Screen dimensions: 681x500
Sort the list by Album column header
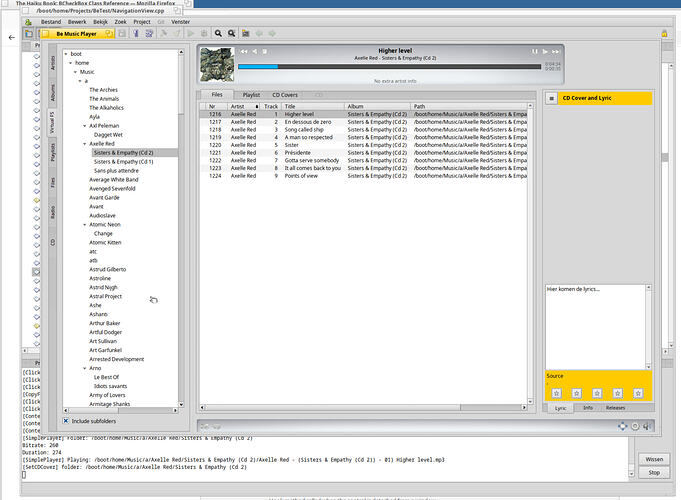(377, 106)
